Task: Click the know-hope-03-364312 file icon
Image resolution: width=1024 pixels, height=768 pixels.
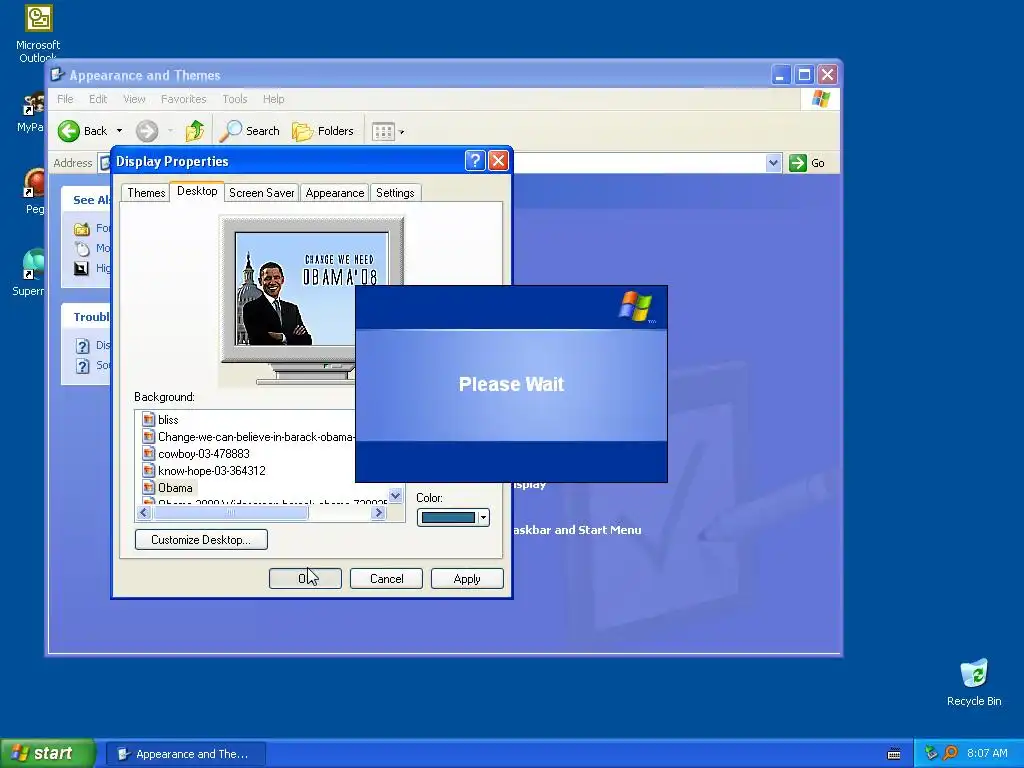Action: 149,470
